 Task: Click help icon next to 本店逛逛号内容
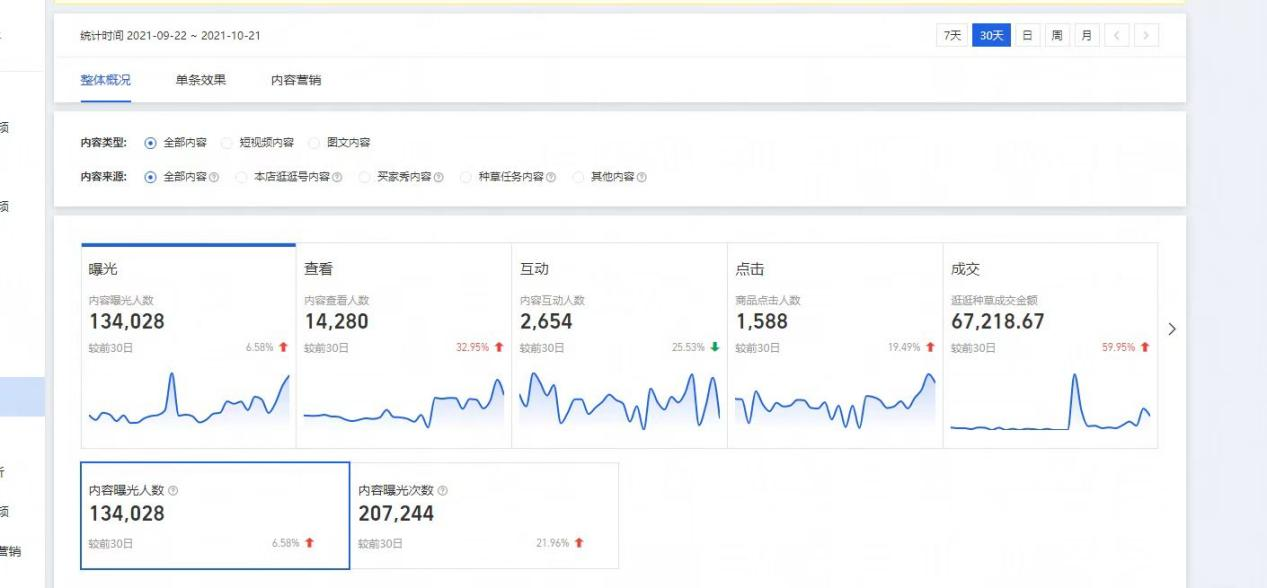tap(337, 177)
